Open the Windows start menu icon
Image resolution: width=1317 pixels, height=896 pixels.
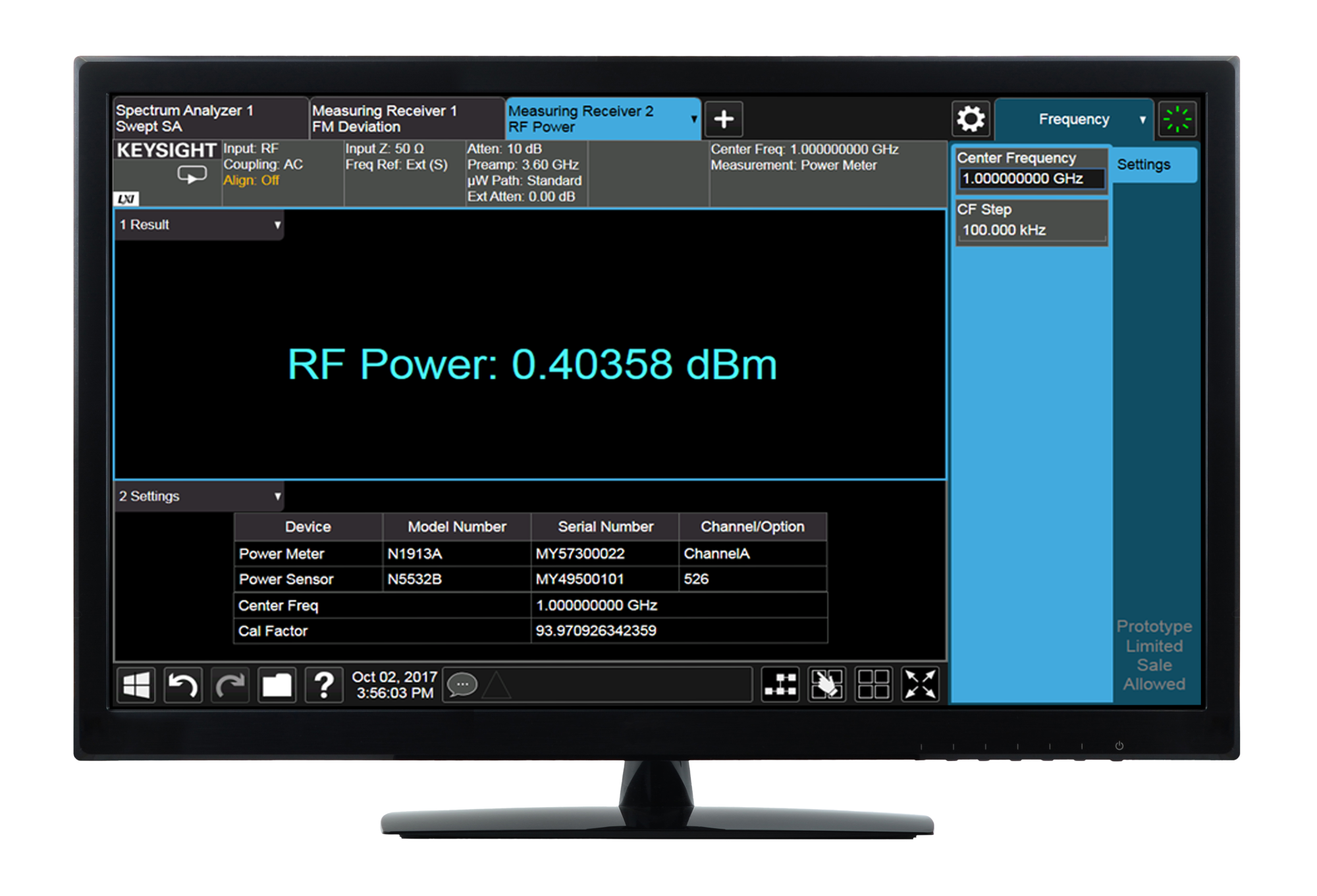pyautogui.click(x=136, y=685)
